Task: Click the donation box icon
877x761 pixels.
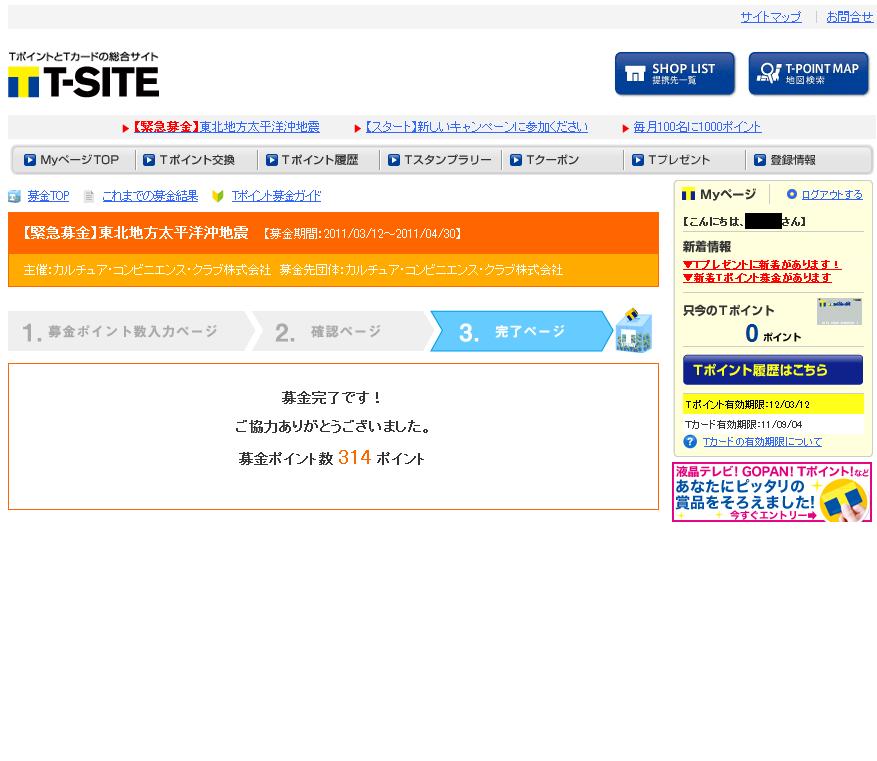Action: [634, 329]
